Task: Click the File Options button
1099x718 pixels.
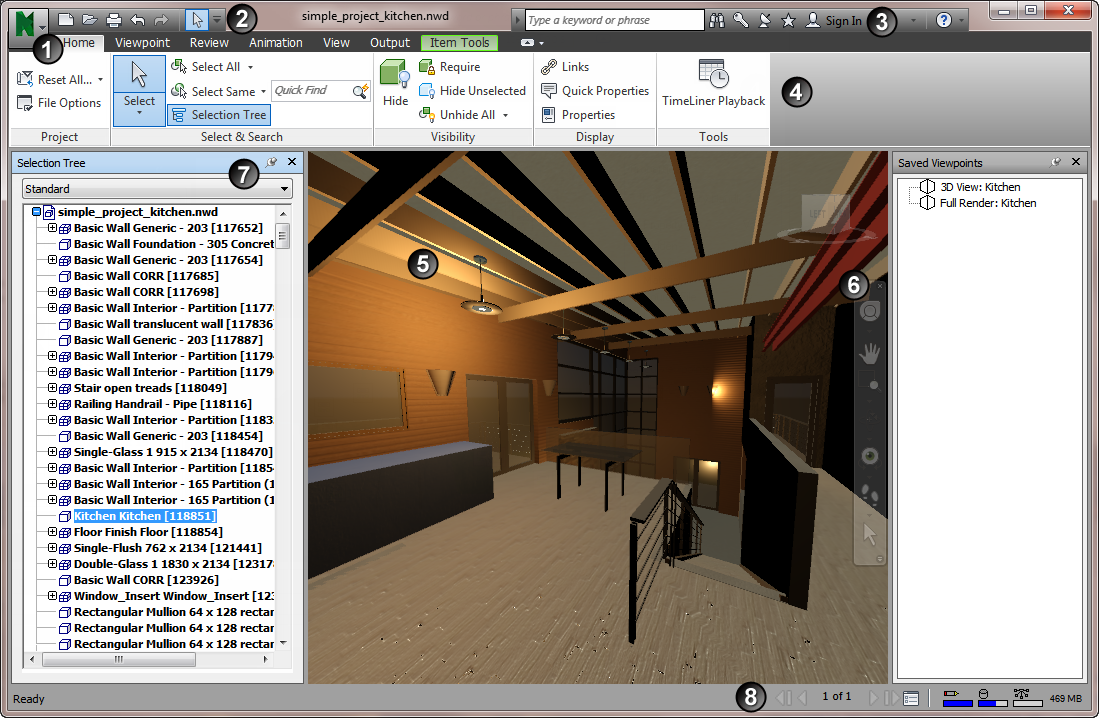Action: (59, 103)
